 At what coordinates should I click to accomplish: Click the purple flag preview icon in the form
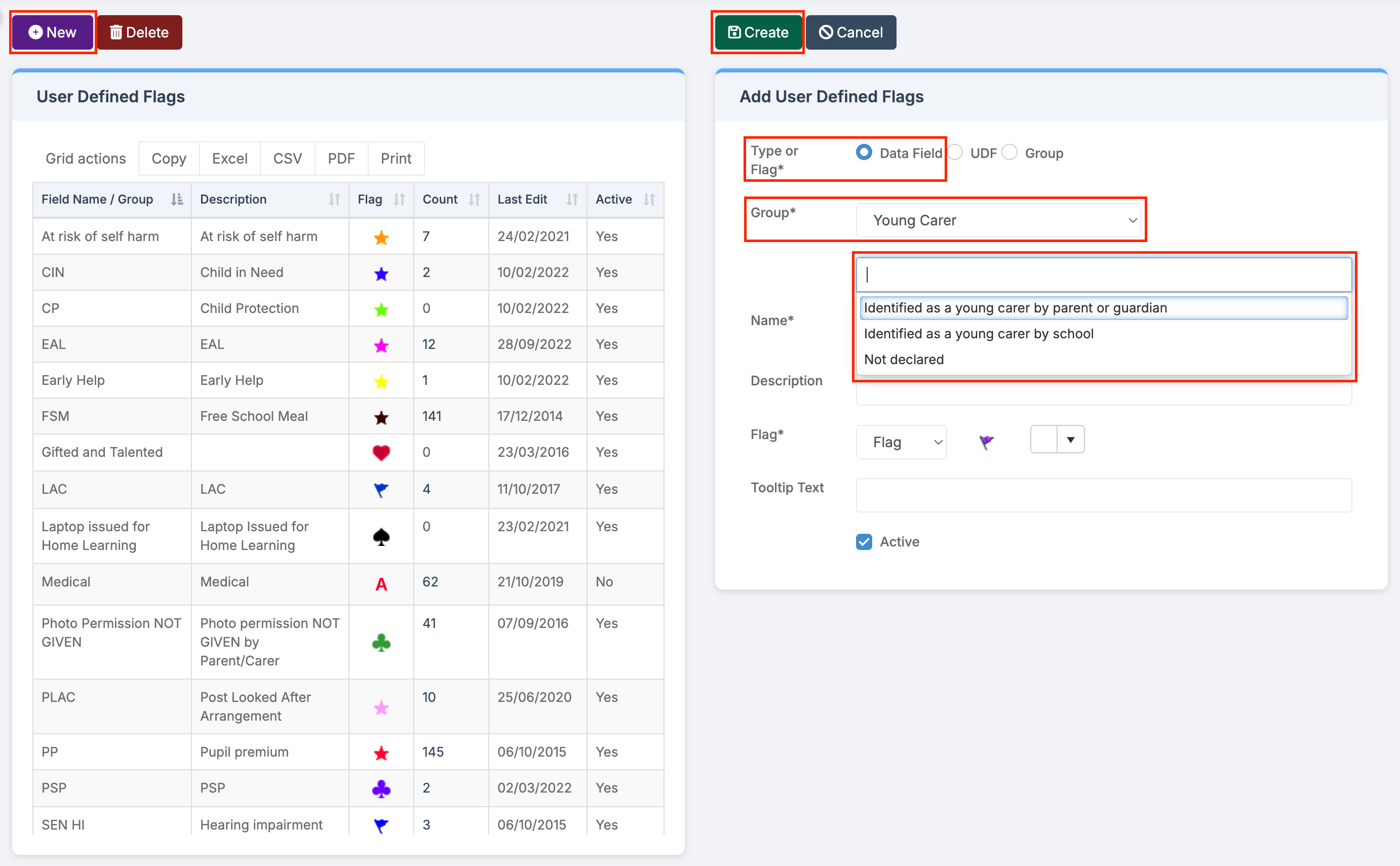(986, 442)
